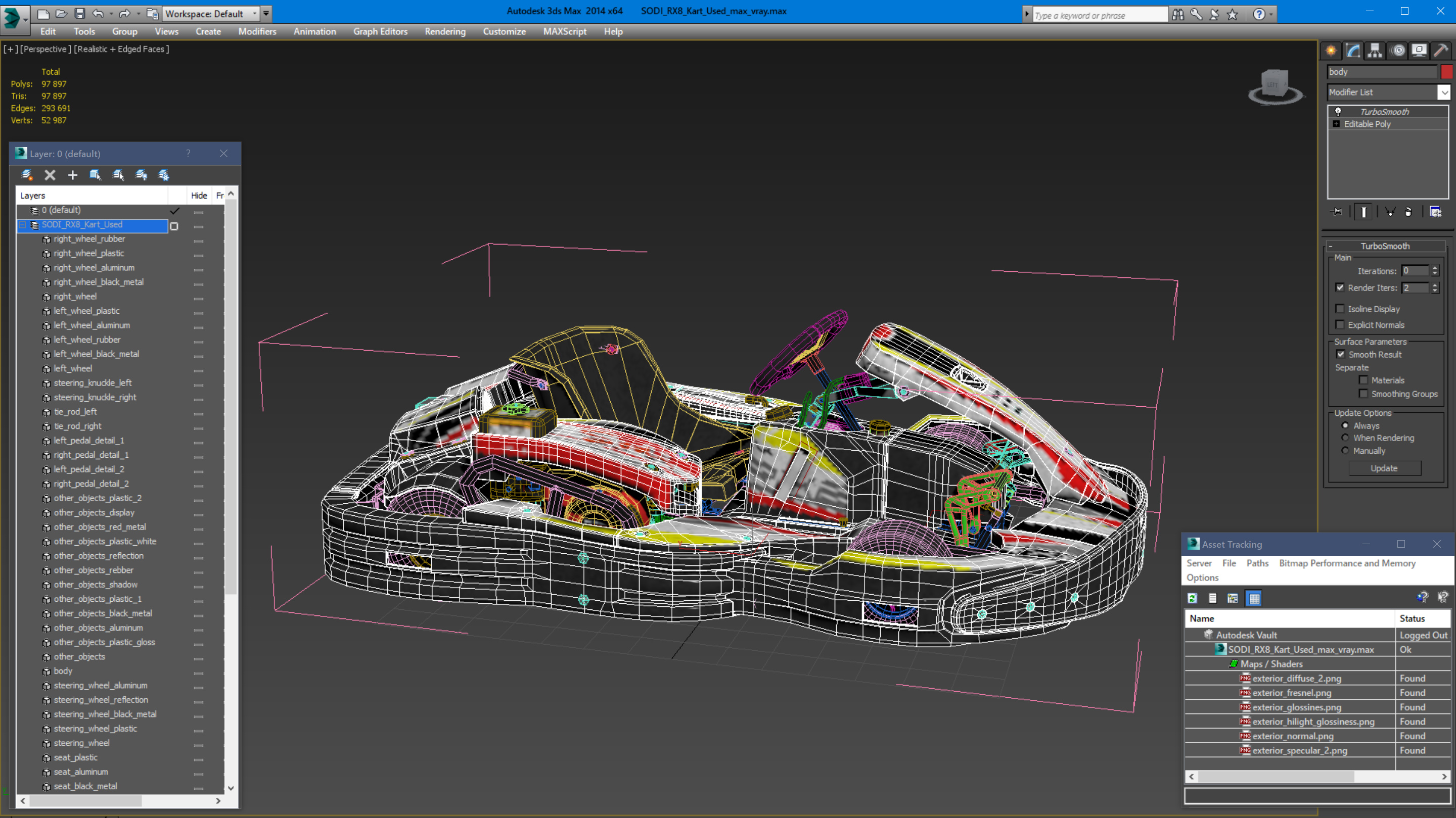Open the Create command panel tab
Screen dimensions: 1456x818
(1331, 51)
